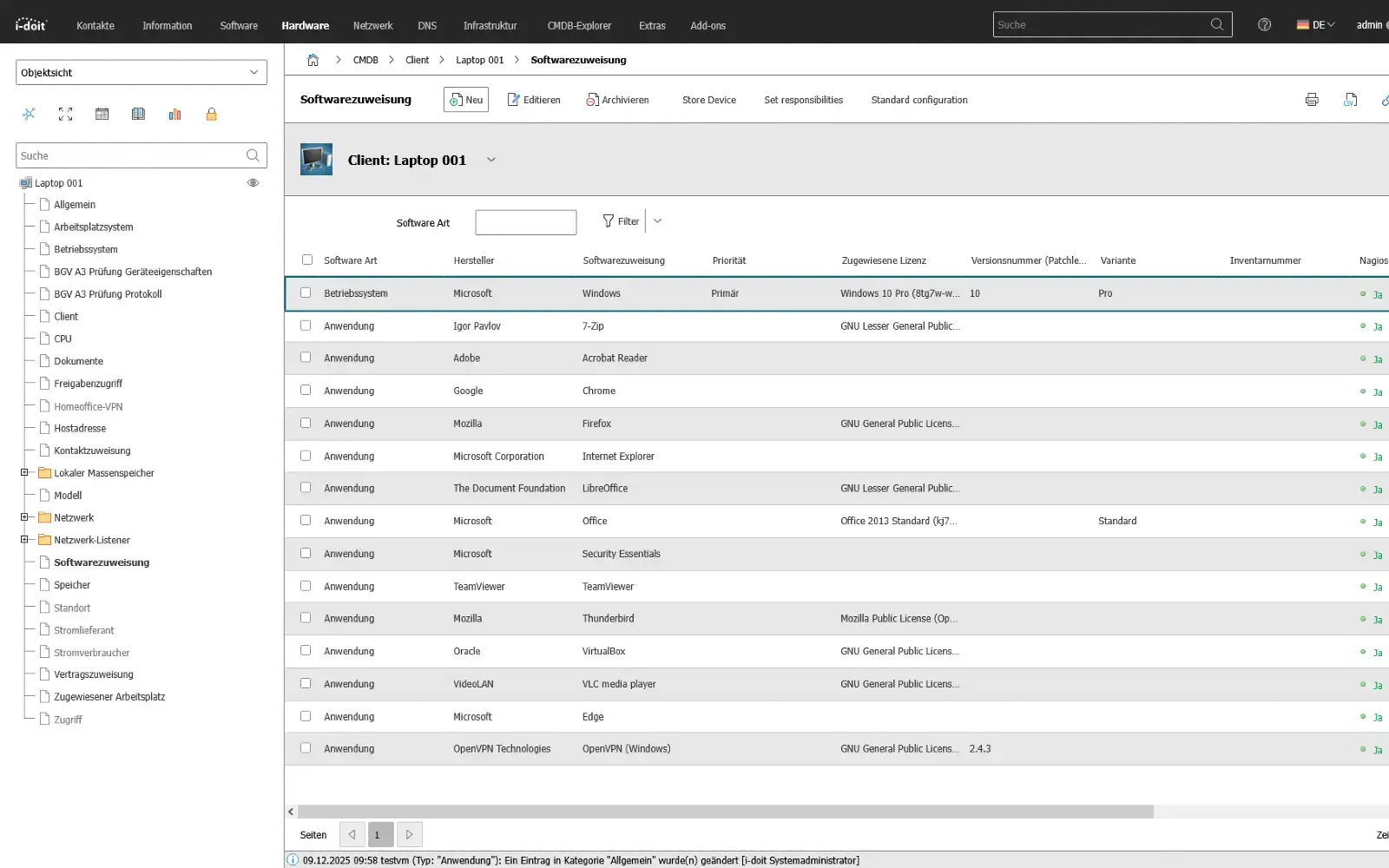
Task: Toggle the header checkbox selecting all rows
Action: click(x=306, y=260)
